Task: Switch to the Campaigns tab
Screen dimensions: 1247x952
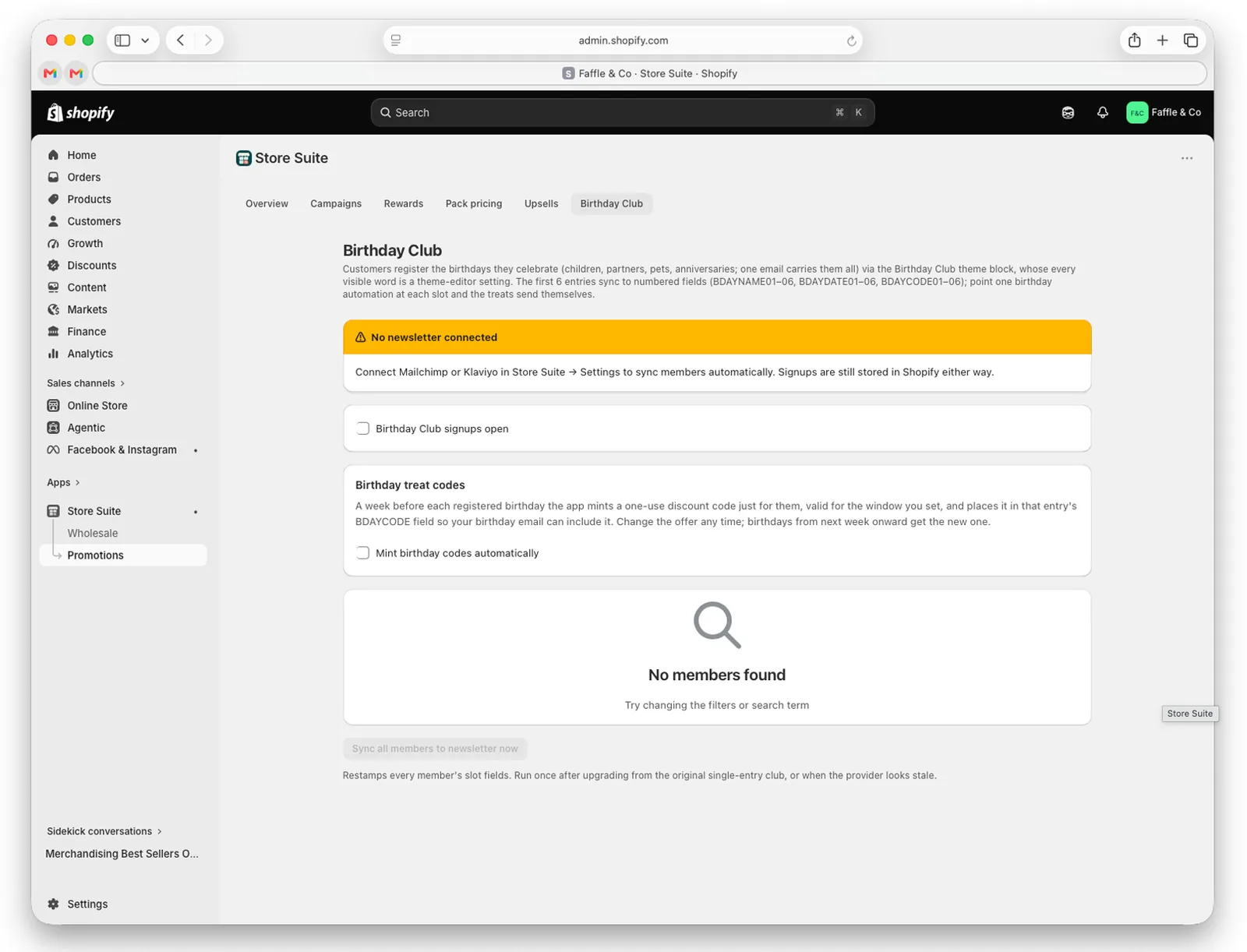Action: pyautogui.click(x=336, y=204)
